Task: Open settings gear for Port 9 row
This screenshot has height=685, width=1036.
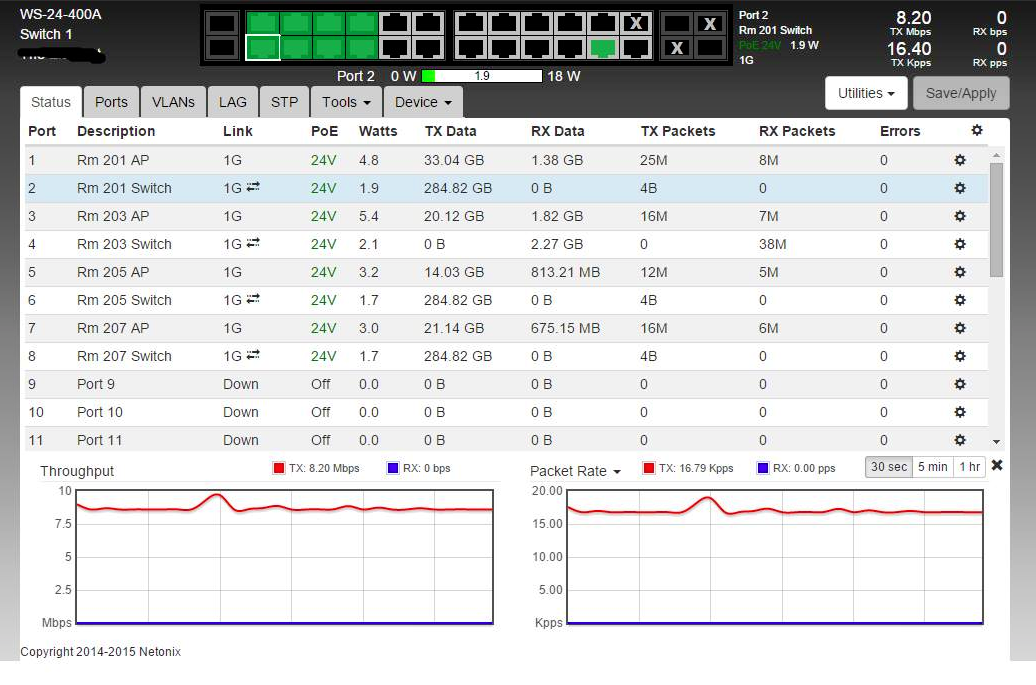Action: (960, 384)
